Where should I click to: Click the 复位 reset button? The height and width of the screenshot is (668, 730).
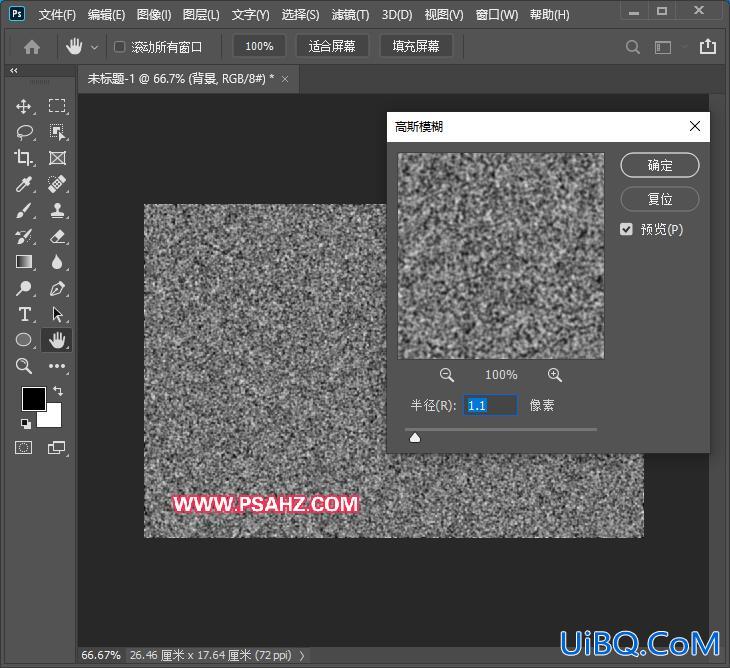pos(660,199)
